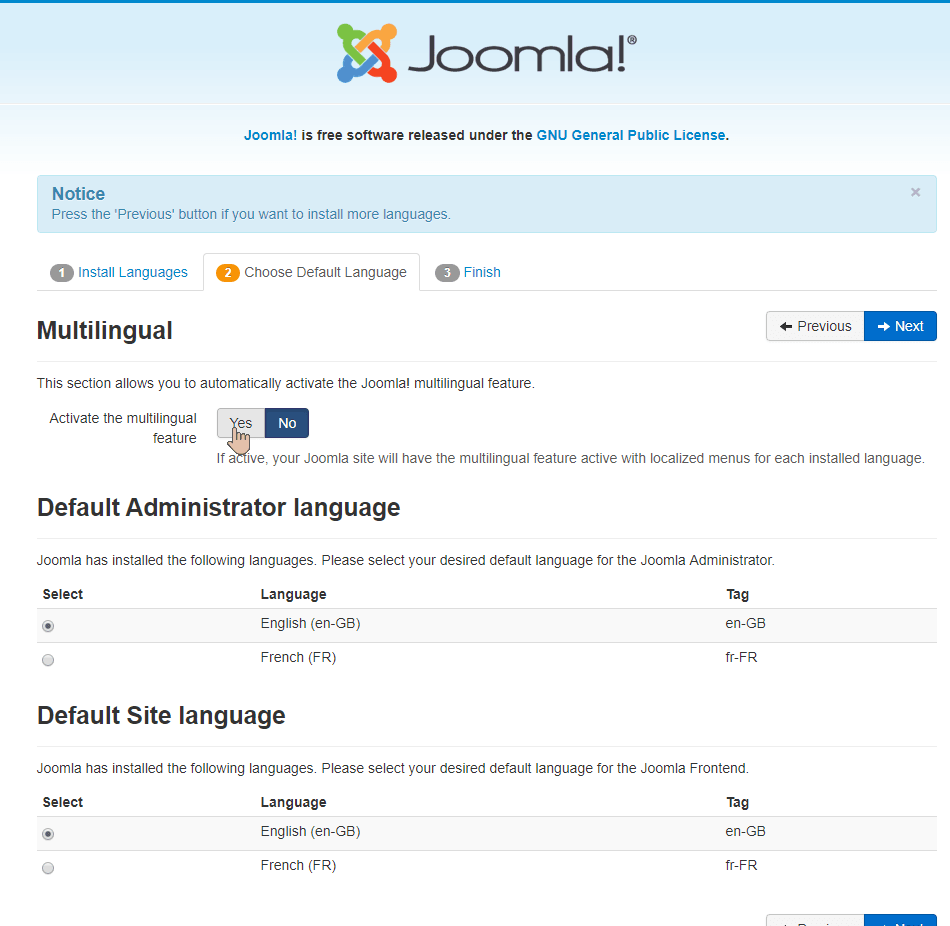This screenshot has height=926, width=950.
Task: Click step number 2 orange badge
Action: (x=228, y=273)
